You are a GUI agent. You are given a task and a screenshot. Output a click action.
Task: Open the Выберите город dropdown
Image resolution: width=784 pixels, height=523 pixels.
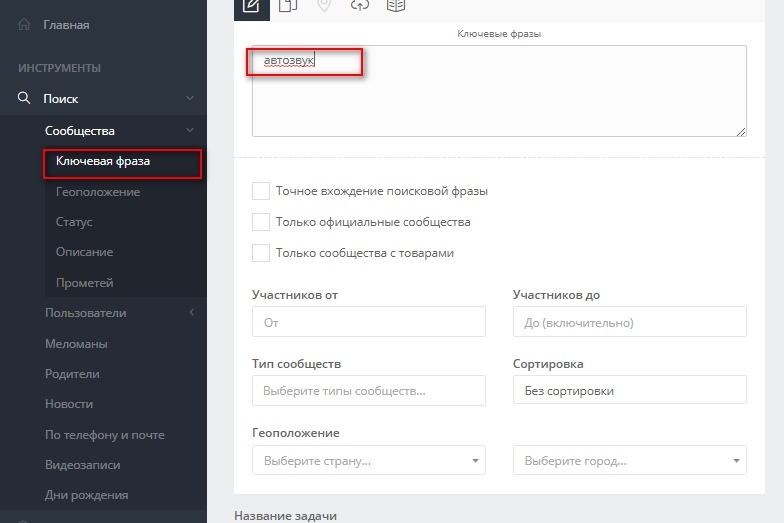(x=630, y=460)
